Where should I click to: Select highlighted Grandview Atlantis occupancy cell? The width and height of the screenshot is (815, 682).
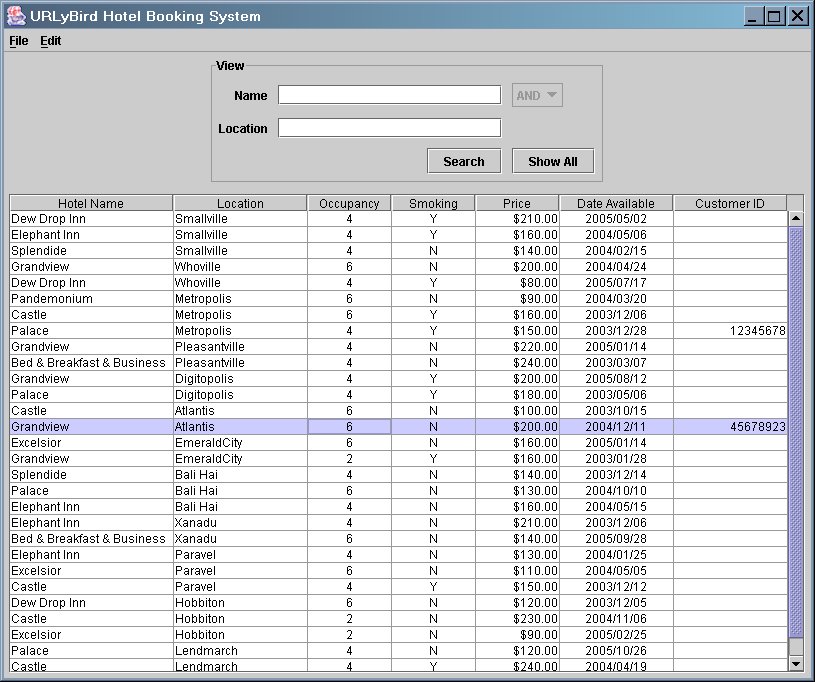pos(349,427)
